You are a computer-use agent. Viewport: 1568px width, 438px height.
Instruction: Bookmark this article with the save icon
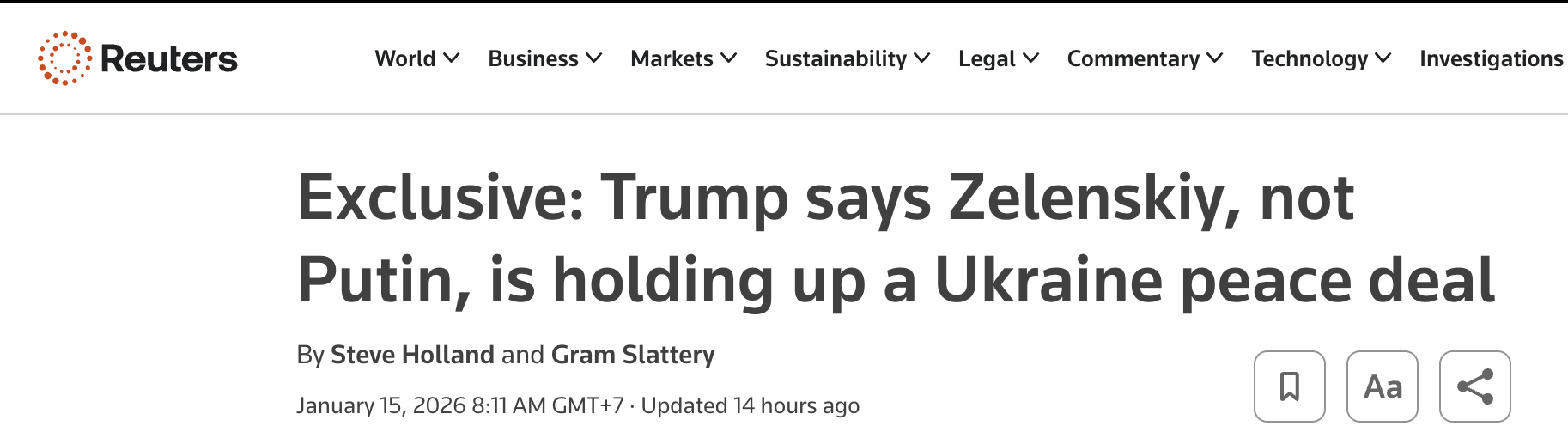pyautogui.click(x=1289, y=386)
